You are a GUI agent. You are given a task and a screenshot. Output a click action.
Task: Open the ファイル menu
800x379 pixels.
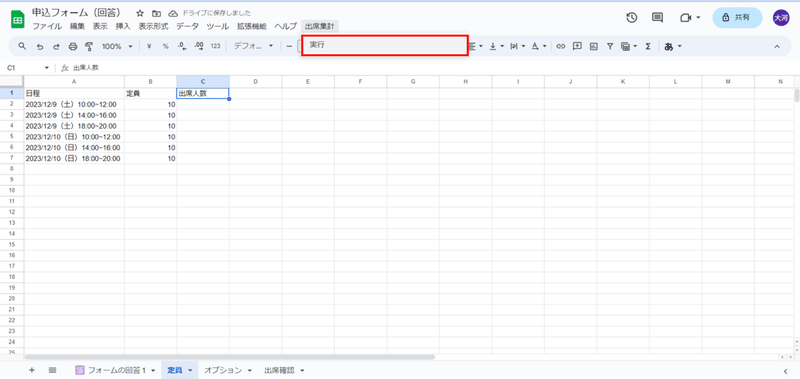(x=47, y=27)
